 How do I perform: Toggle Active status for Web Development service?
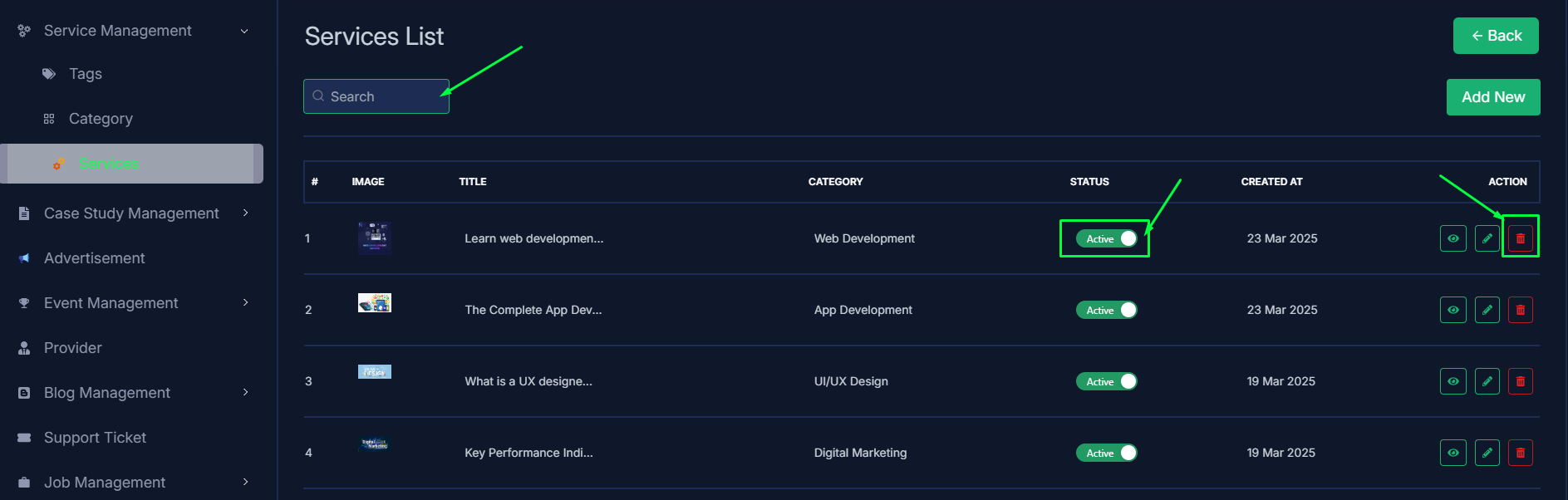[x=1106, y=238]
